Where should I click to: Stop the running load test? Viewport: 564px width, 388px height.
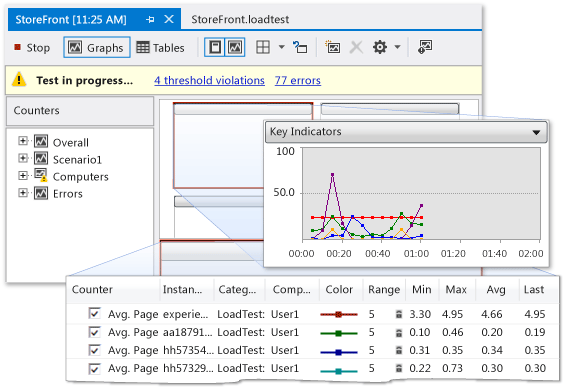click(x=32, y=47)
